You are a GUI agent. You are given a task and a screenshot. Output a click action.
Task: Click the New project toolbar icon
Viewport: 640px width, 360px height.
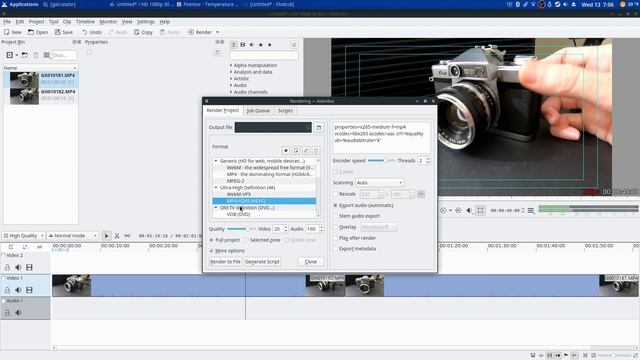[x=12, y=32]
